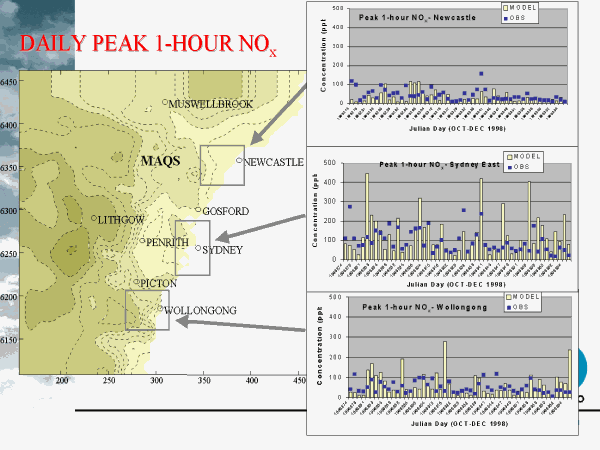Click Concentration axis label of Newcastle chart
The image size is (600, 450).
[x=324, y=55]
